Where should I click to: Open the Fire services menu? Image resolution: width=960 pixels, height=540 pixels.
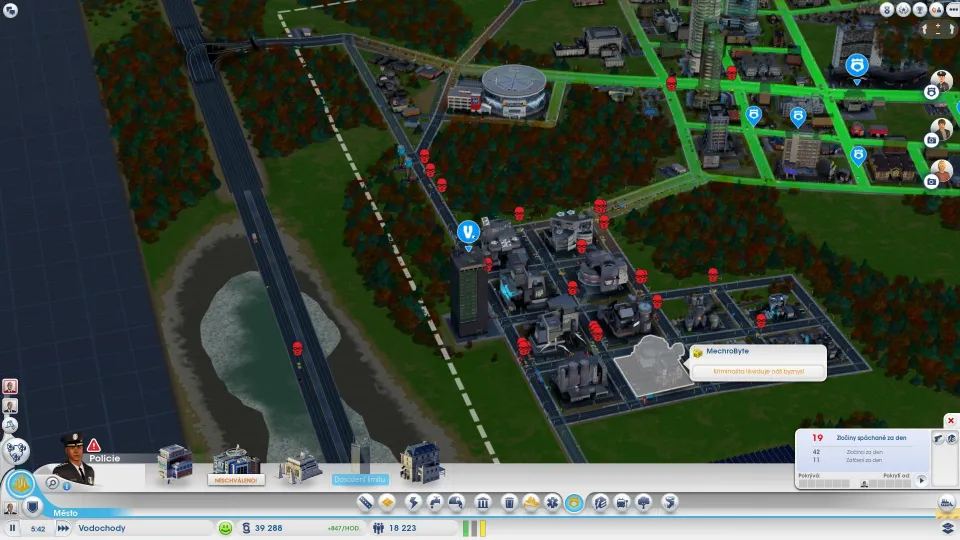(531, 503)
